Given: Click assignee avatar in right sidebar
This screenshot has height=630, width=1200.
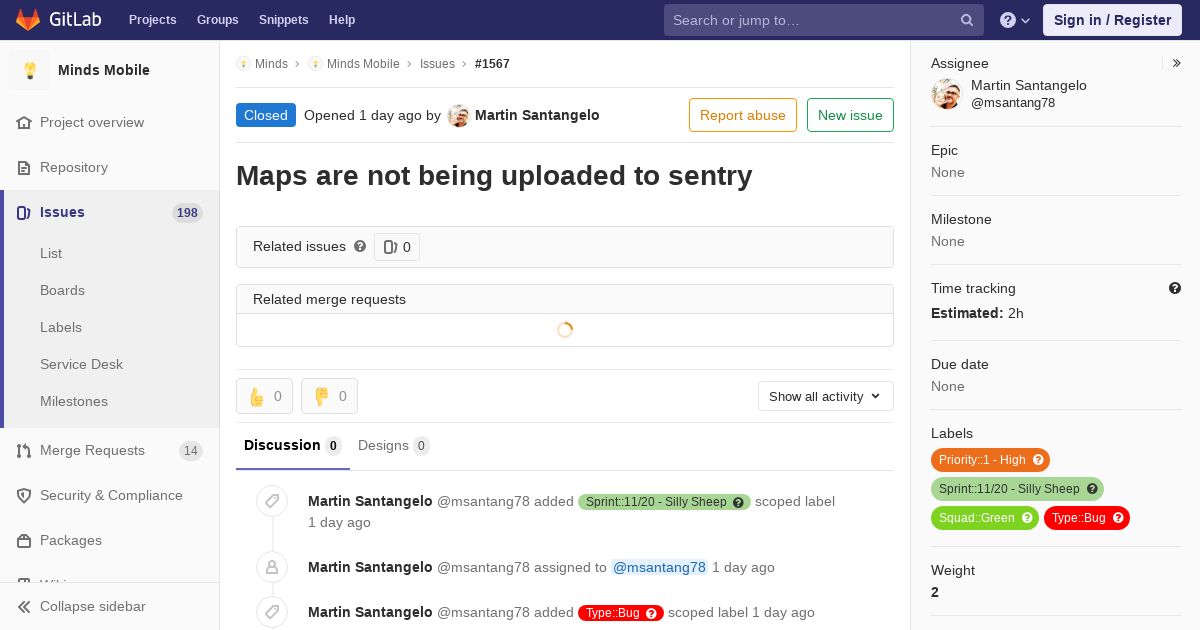Looking at the screenshot, I should point(946,94).
